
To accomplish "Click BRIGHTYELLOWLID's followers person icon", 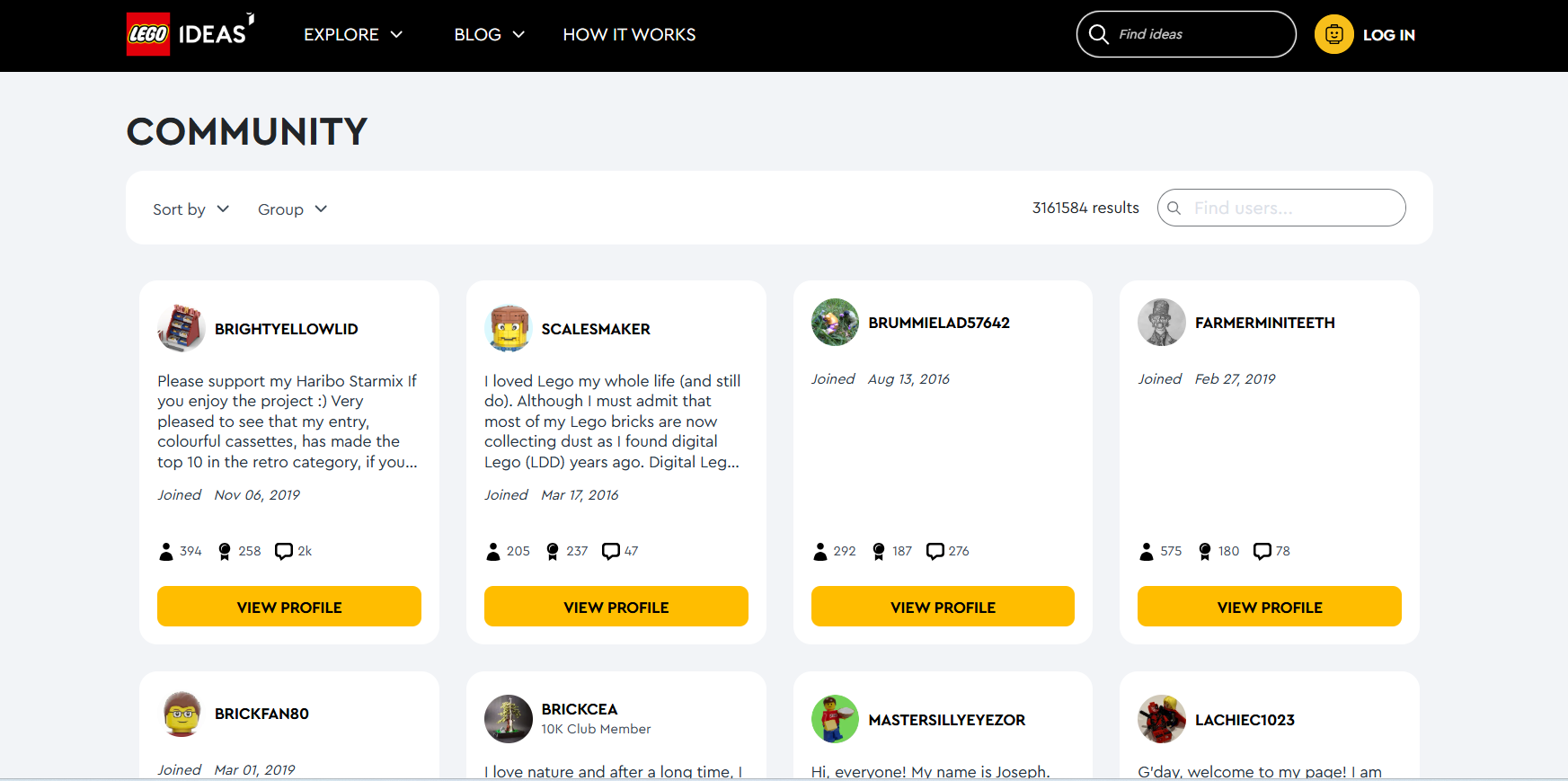I will [x=166, y=551].
